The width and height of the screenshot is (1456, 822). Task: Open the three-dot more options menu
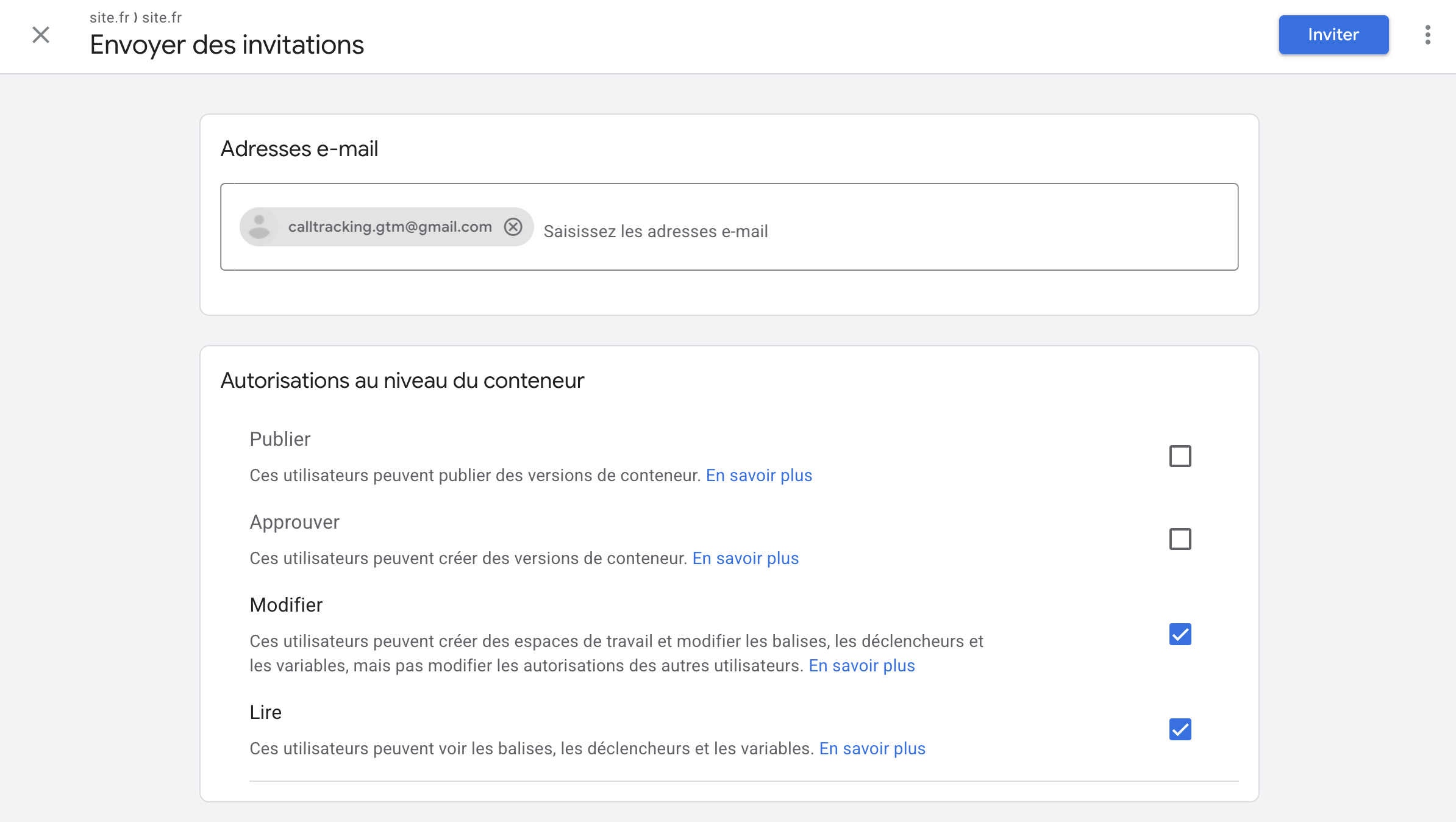coord(1427,35)
